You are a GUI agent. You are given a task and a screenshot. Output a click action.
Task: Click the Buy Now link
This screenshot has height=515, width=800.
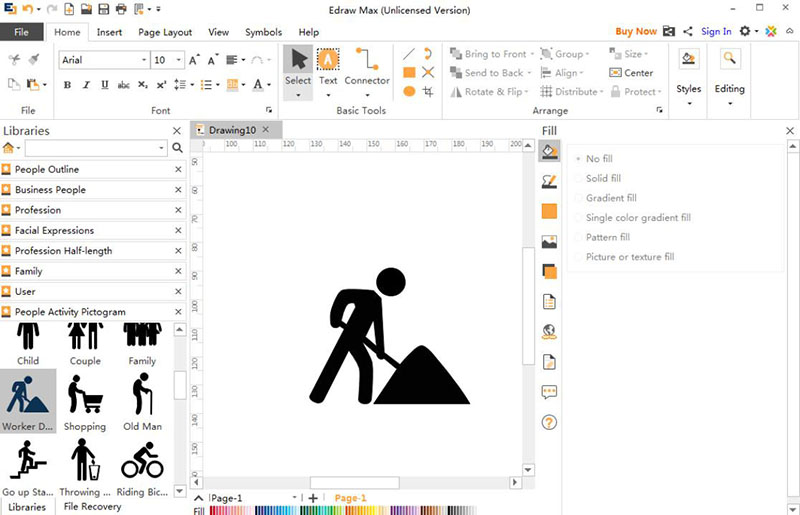636,32
